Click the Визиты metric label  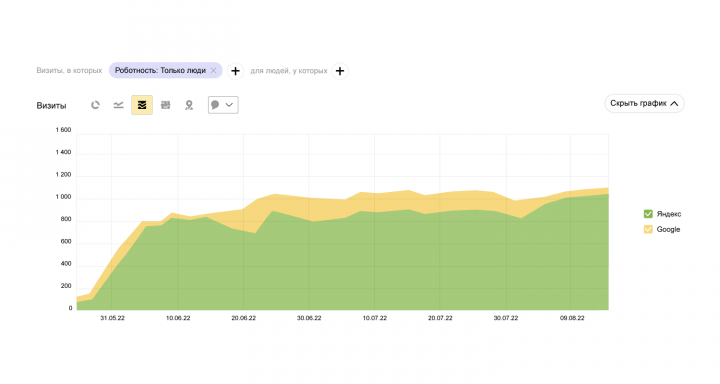tap(51, 106)
